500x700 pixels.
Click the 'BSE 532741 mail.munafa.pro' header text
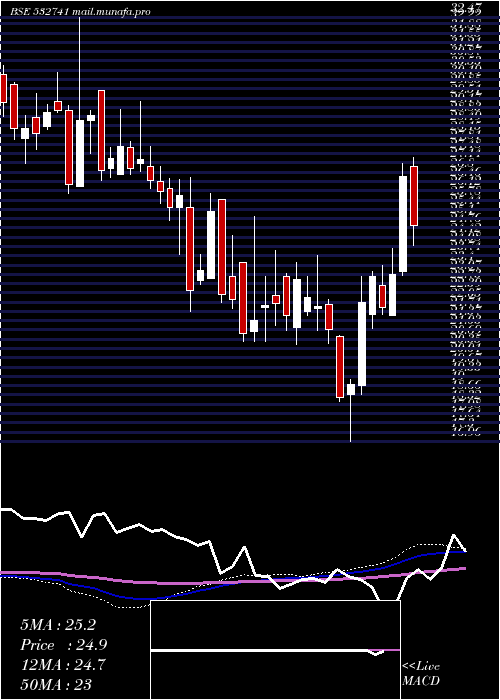[x=80, y=12]
